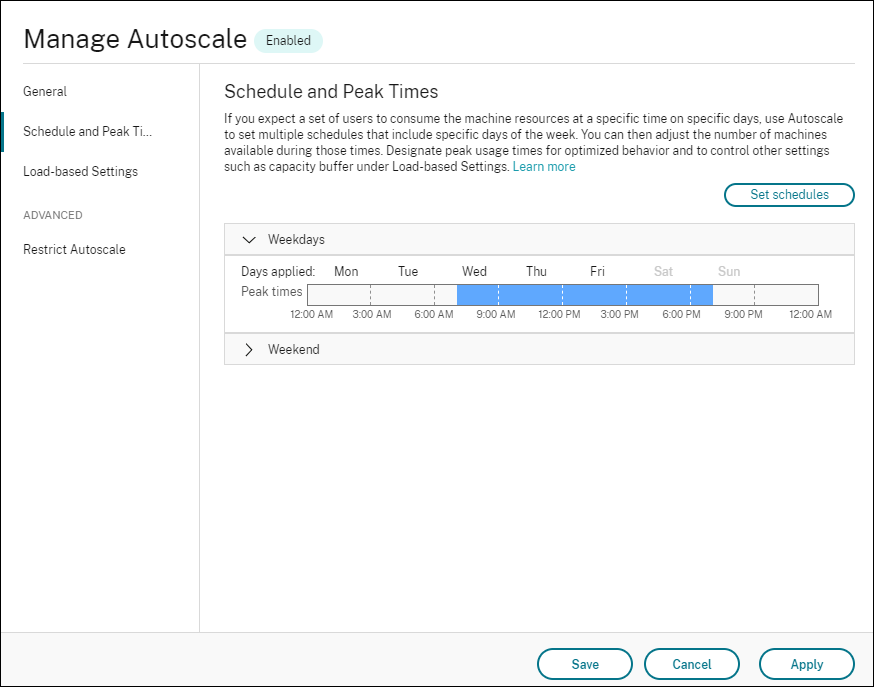Click the 9:00 AM timeline segment
874x687 pixels.
click(x=495, y=293)
